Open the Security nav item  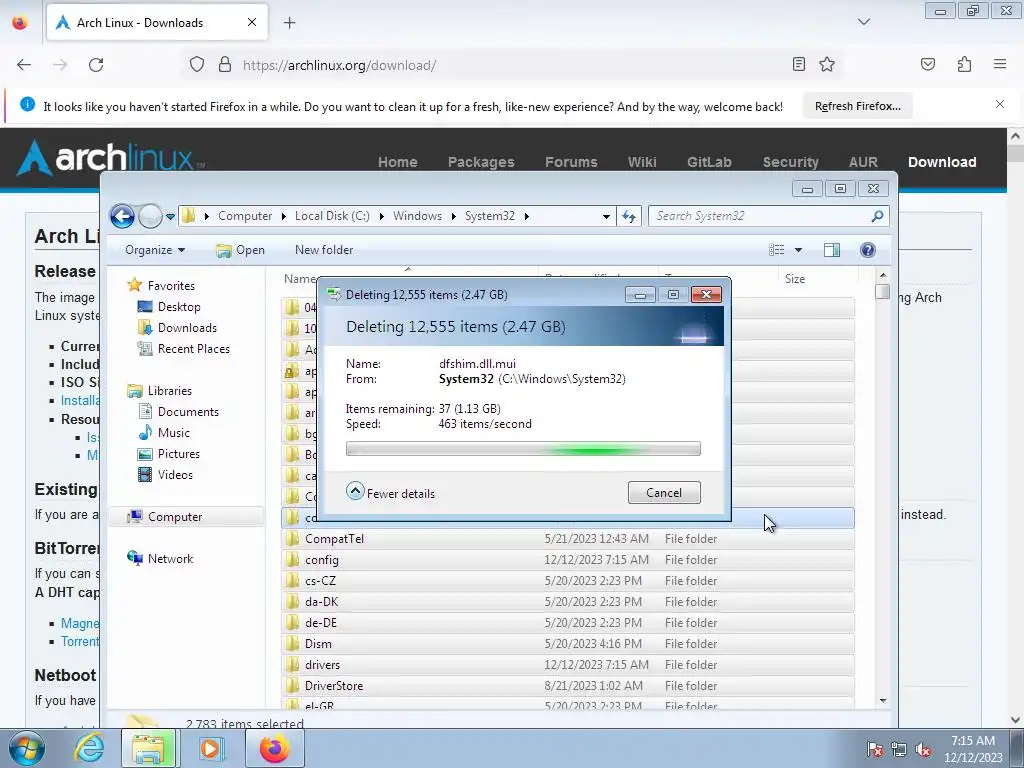[790, 162]
